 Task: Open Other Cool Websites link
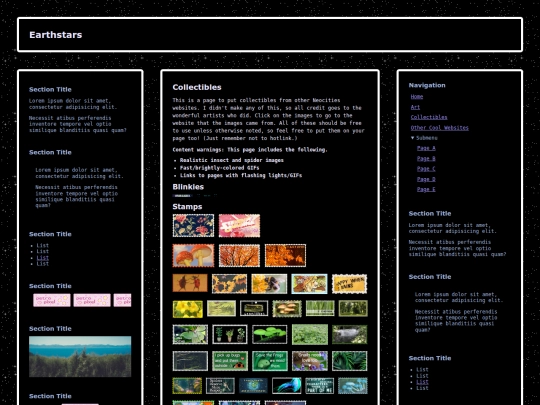439,128
